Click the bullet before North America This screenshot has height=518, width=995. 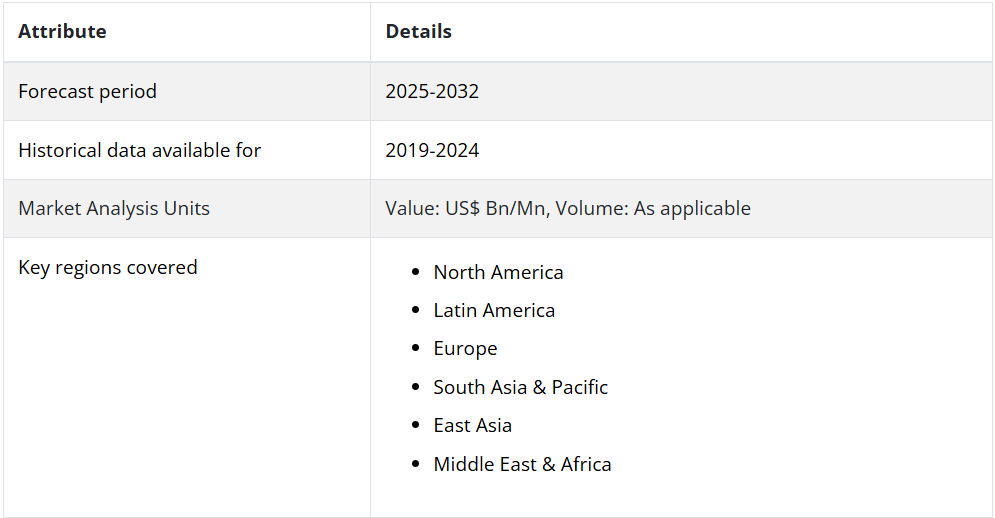416,272
